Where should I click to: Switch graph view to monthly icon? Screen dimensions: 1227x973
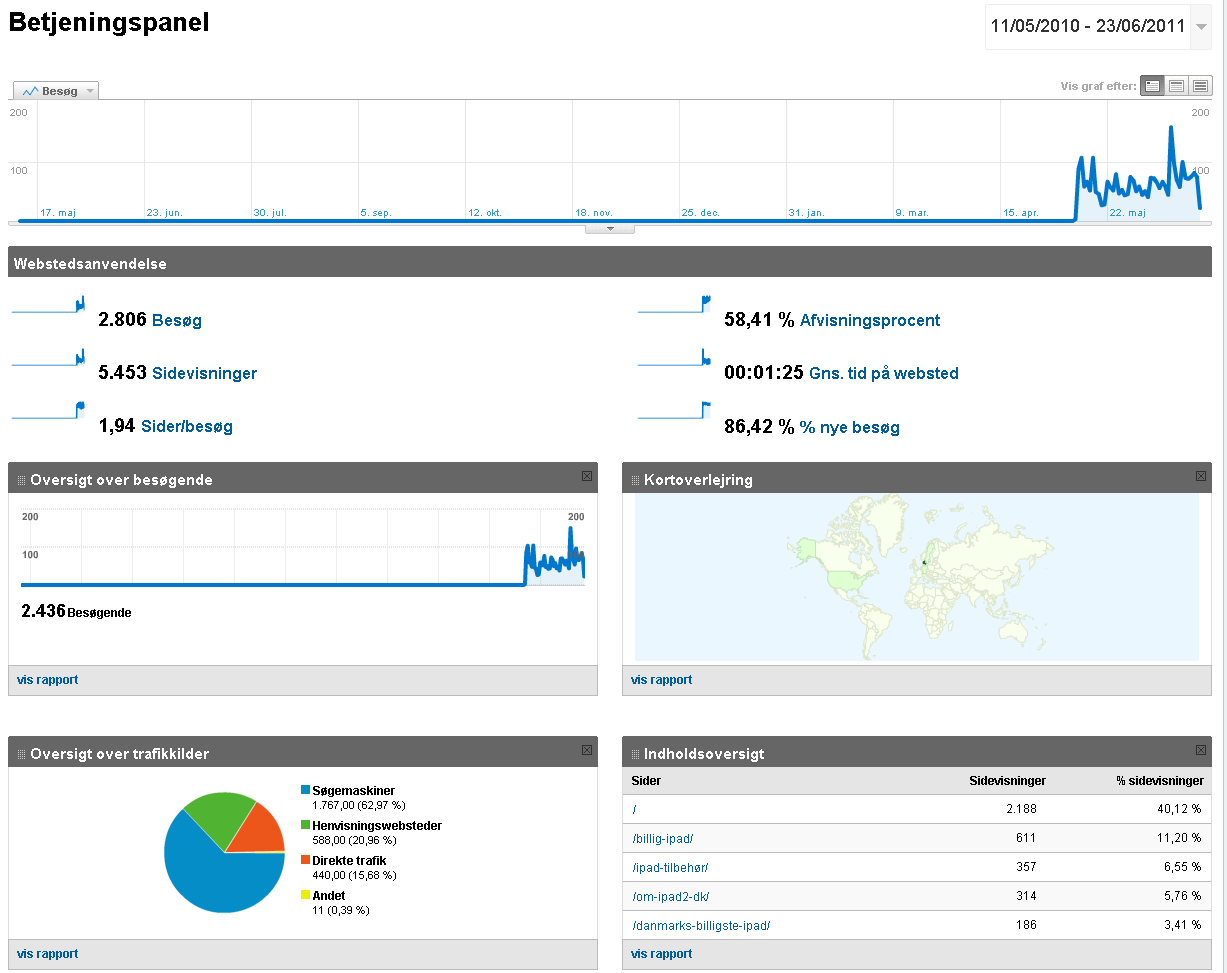click(1200, 86)
